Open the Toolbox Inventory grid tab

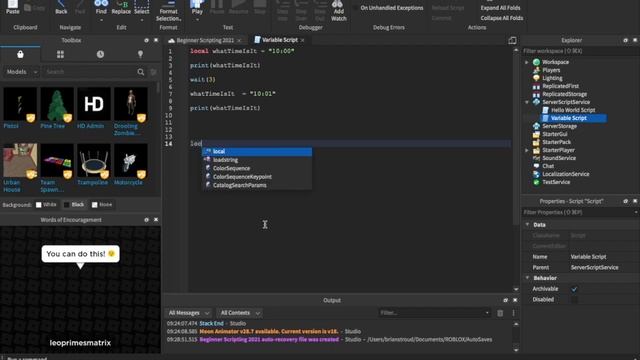[60, 54]
